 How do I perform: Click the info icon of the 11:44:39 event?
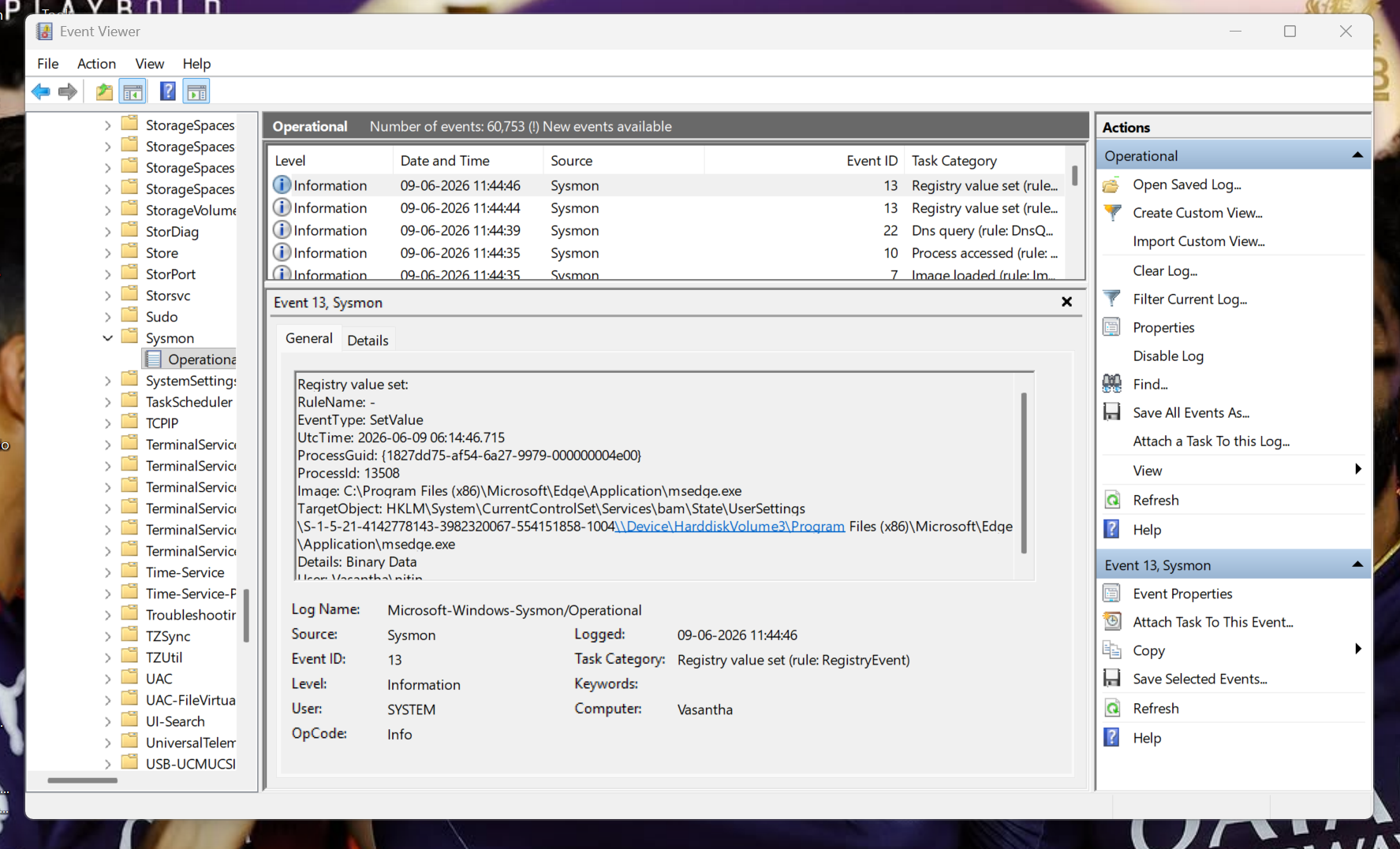click(x=282, y=230)
